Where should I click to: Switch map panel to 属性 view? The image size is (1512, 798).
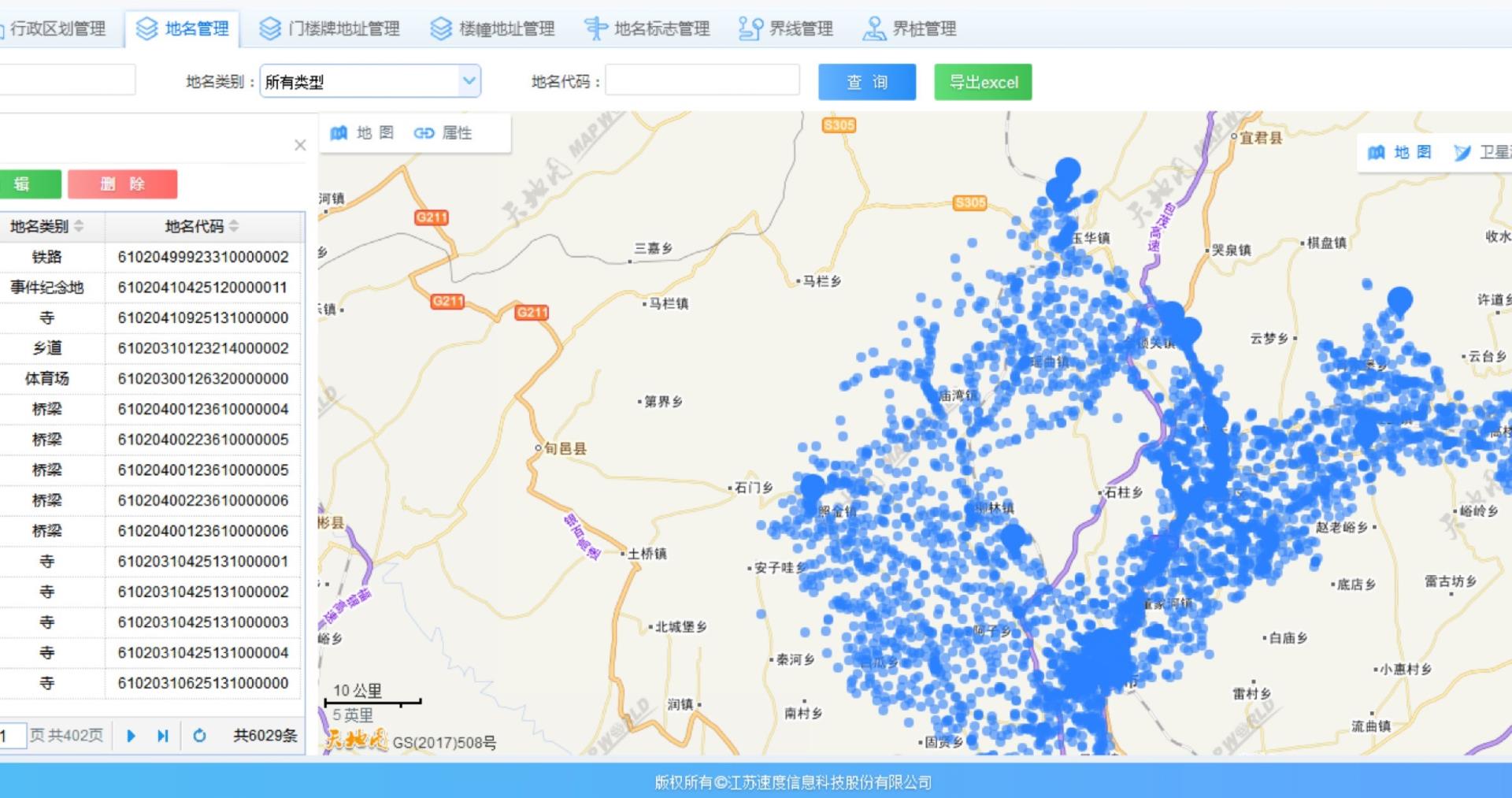point(443,133)
